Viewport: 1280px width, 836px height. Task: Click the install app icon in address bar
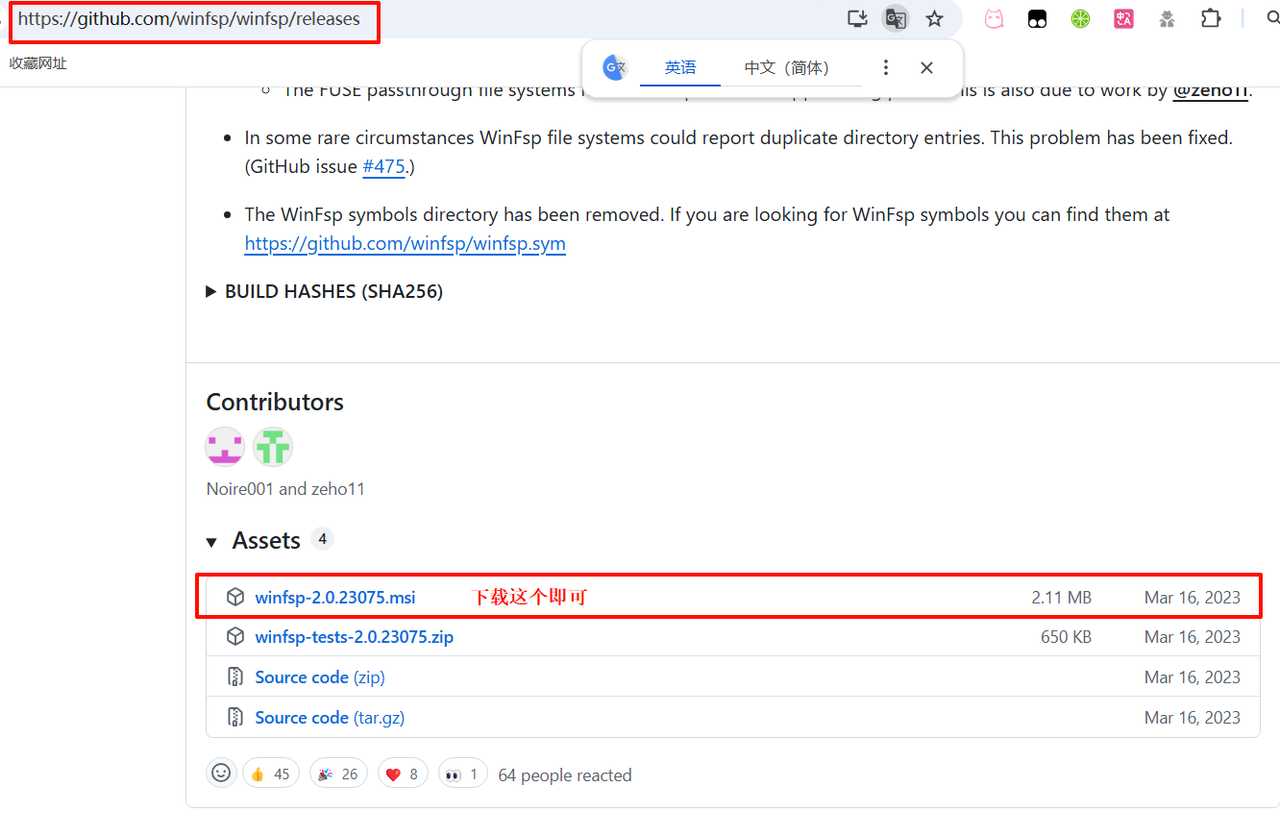tap(856, 18)
